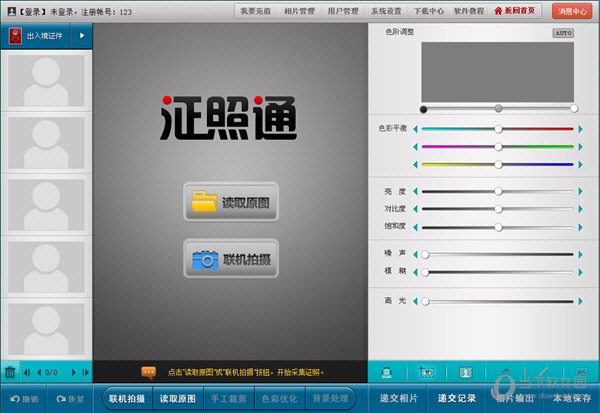Decrease 亮度 with left arrow
This screenshot has height=413, width=600.
(x=415, y=191)
